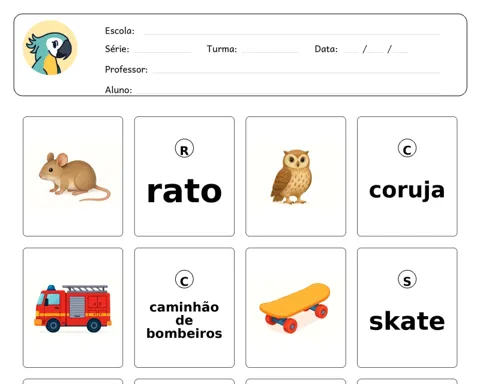The width and height of the screenshot is (480, 384).
Task: Click the caminhão de bombeiros text
Action: click(x=184, y=320)
